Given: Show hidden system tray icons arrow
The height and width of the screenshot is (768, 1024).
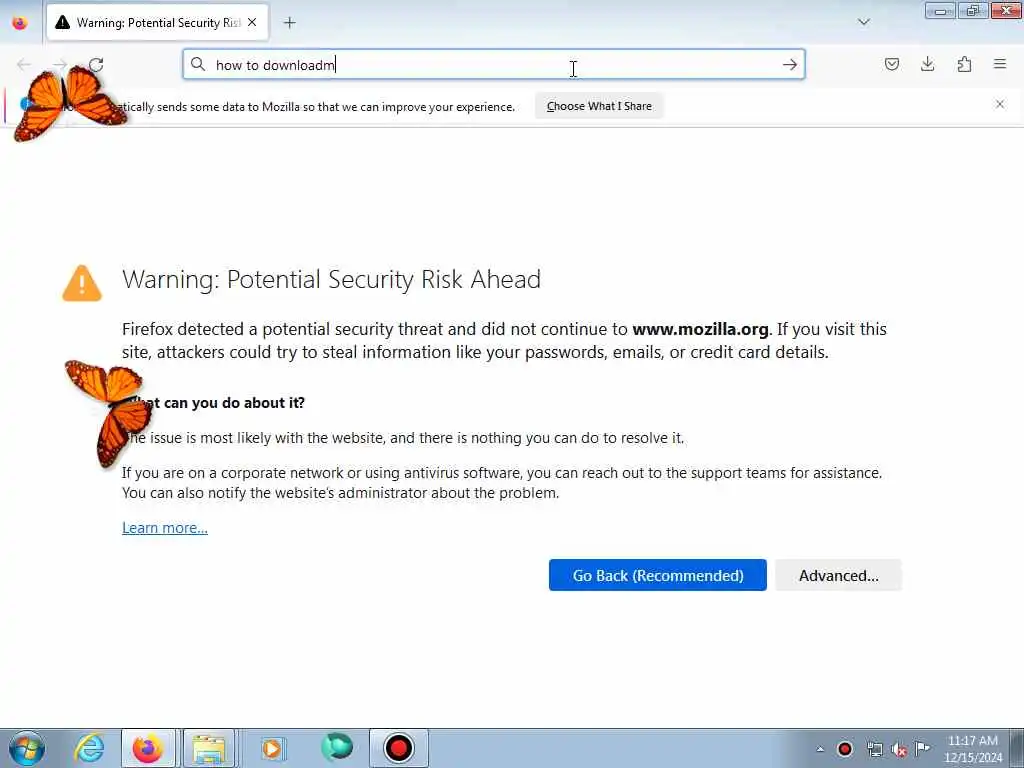Looking at the screenshot, I should tap(820, 749).
